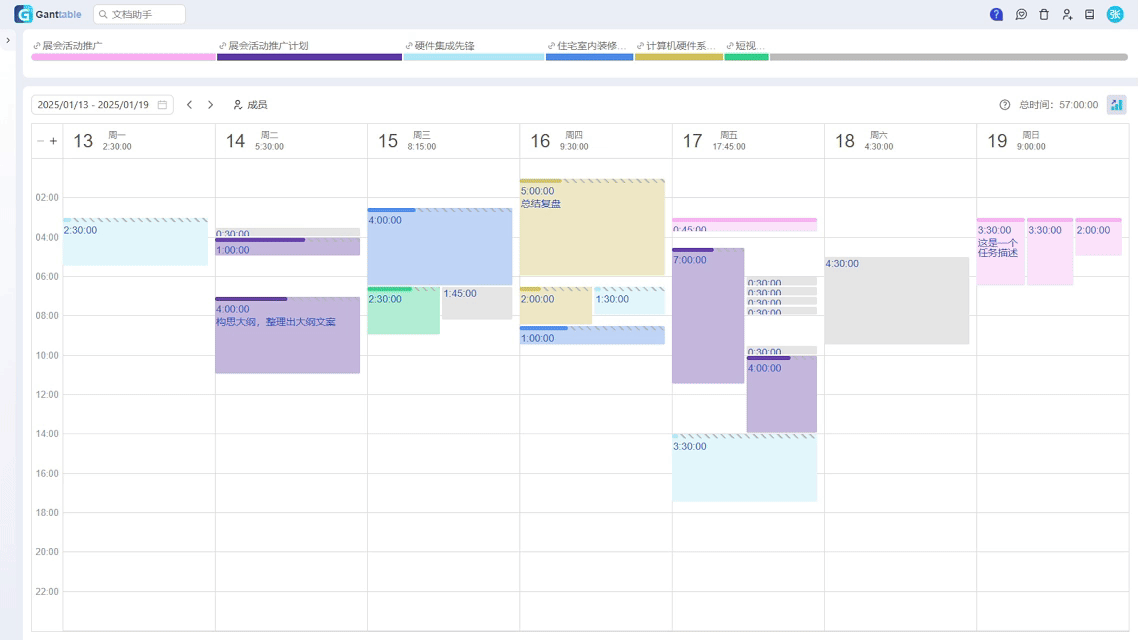
Task: Click the 文档助手 search field
Action: point(140,14)
